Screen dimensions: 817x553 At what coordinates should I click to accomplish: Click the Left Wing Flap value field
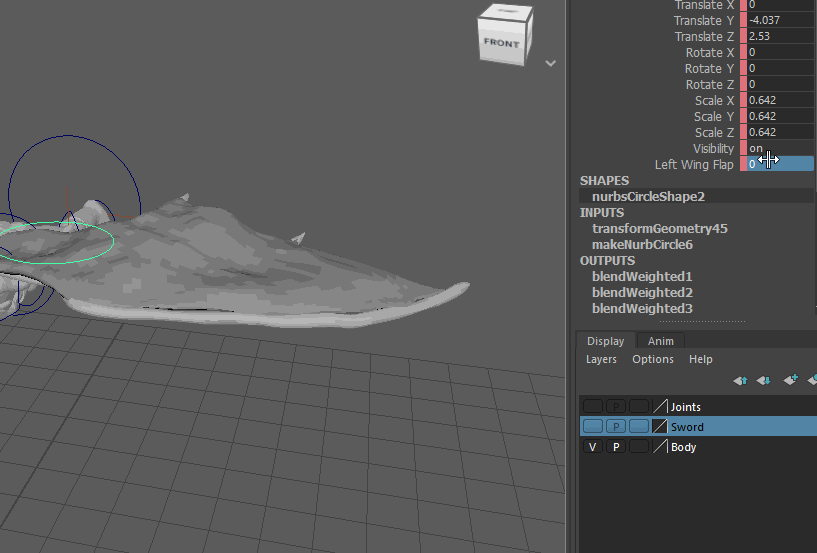click(780, 164)
